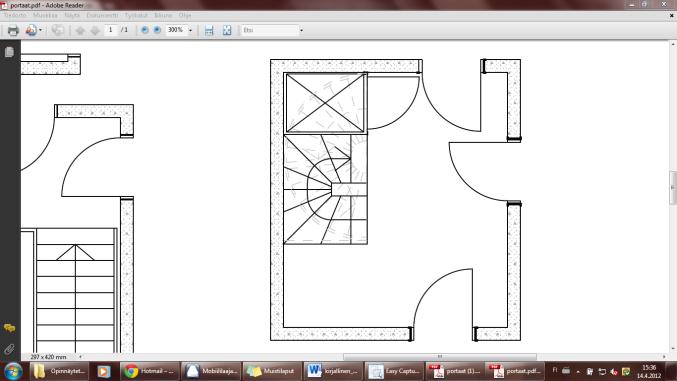The image size is (677, 381).
Task: Switch to Hotmail Chrome taskbar button
Action: (x=149, y=371)
